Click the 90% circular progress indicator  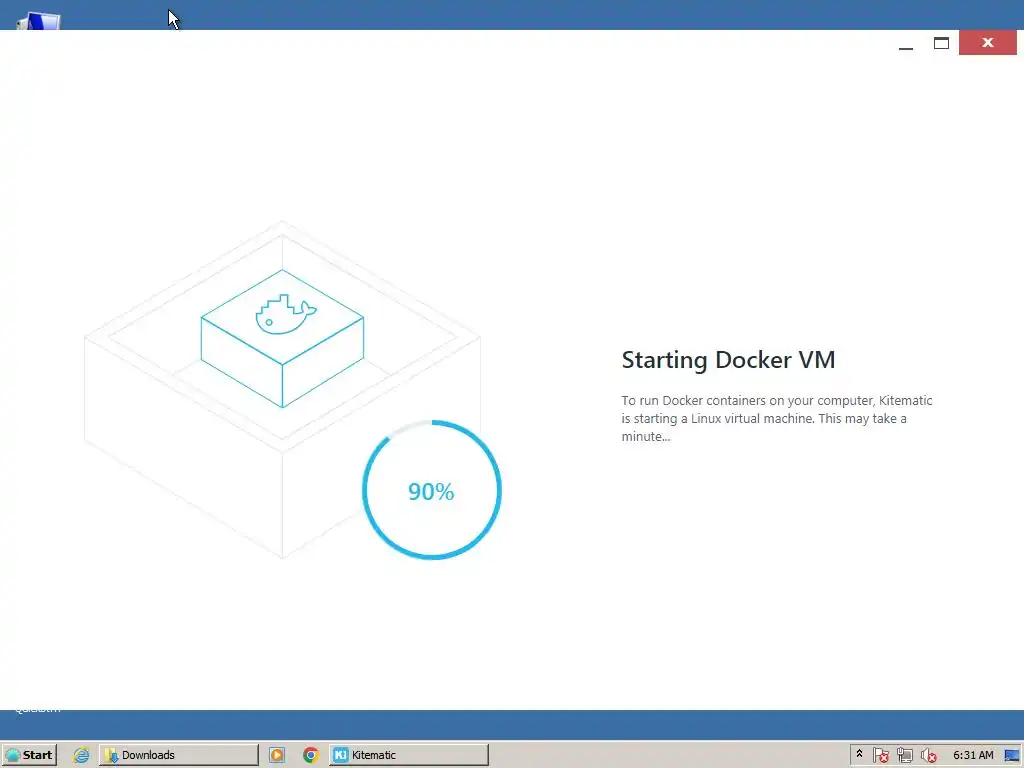(432, 490)
